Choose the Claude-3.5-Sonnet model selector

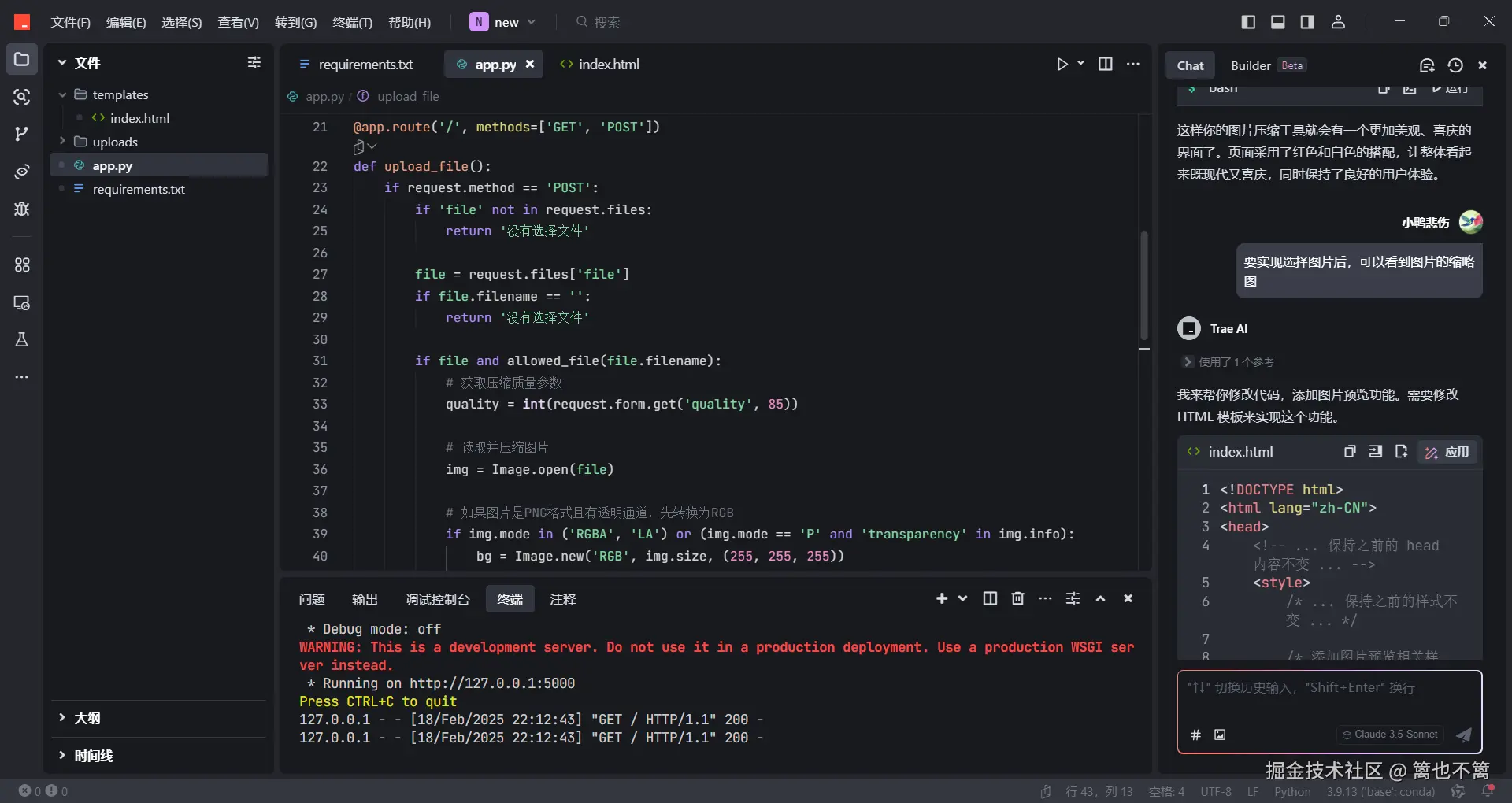coord(1390,735)
